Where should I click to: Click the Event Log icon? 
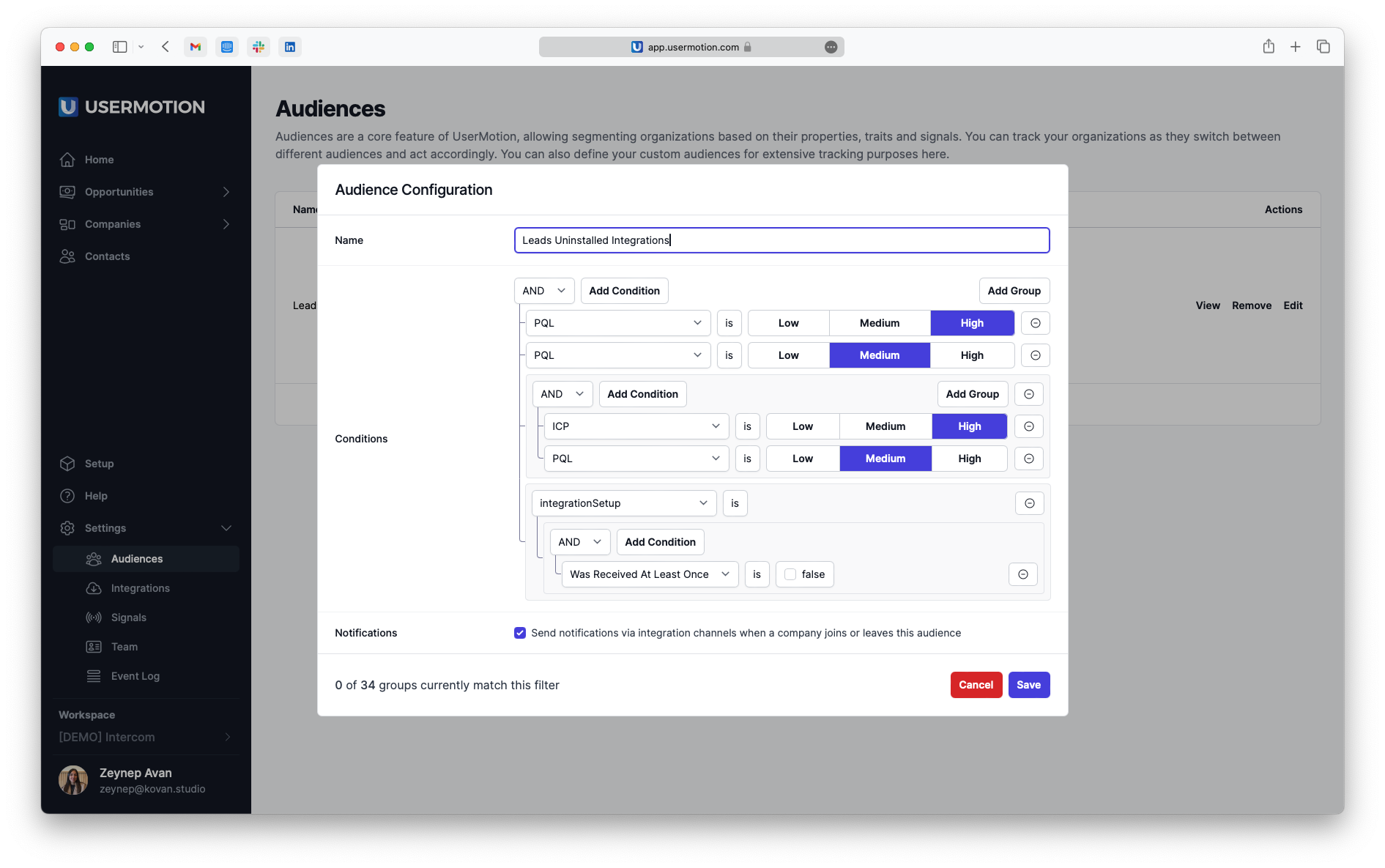[x=94, y=676]
